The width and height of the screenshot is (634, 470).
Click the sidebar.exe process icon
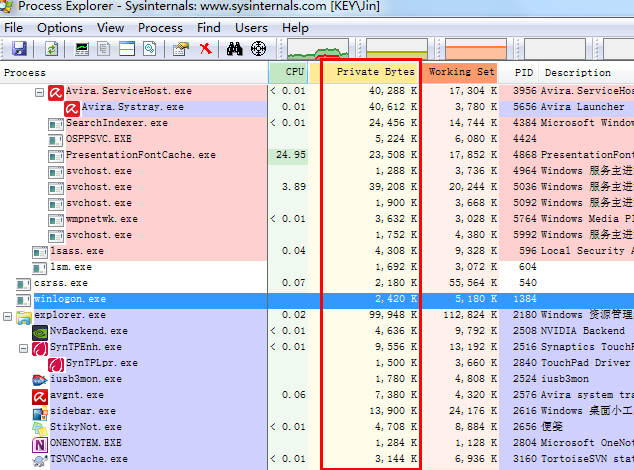[x=40, y=413]
